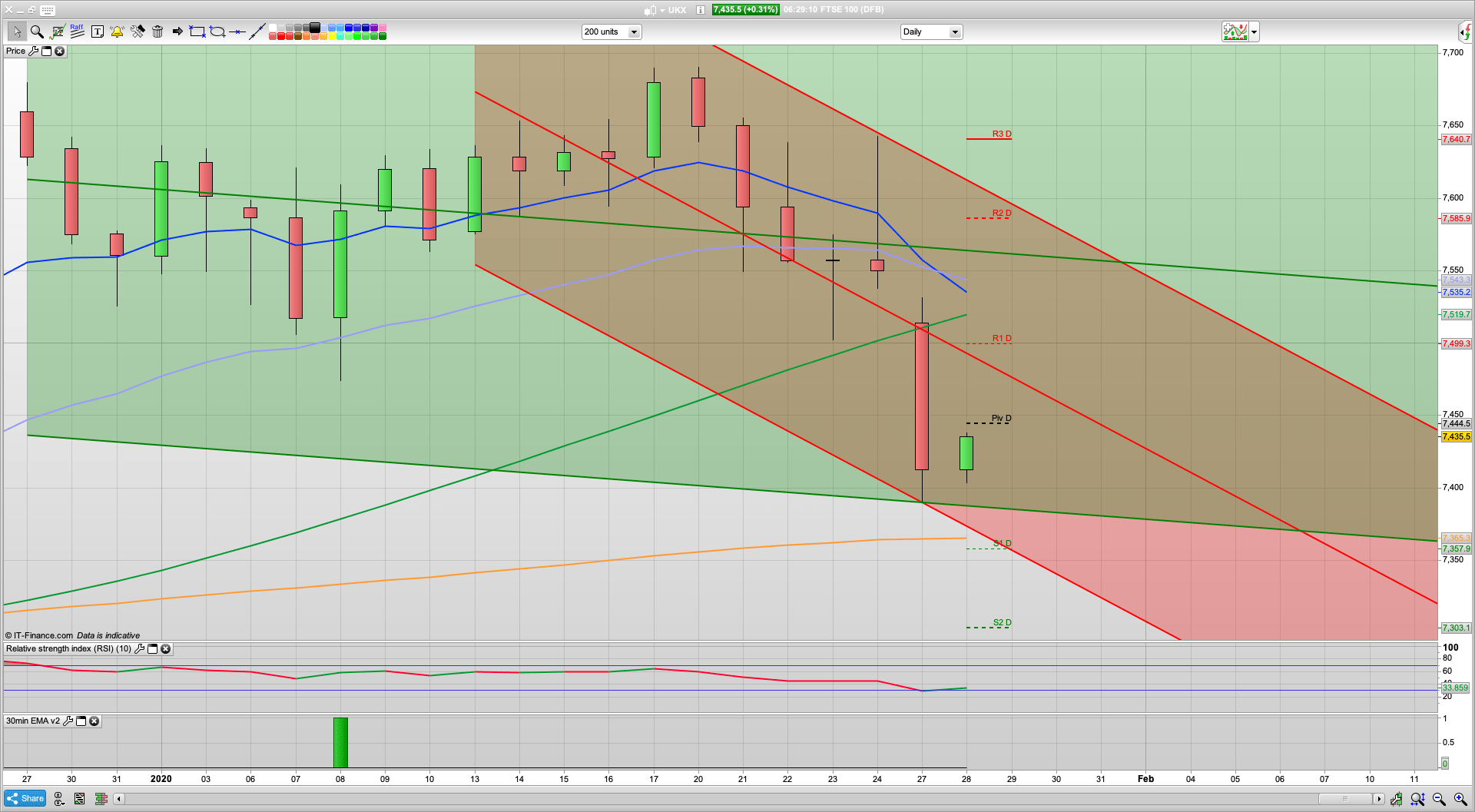Click the Share button
This screenshot has width=1475, height=812.
[x=25, y=798]
